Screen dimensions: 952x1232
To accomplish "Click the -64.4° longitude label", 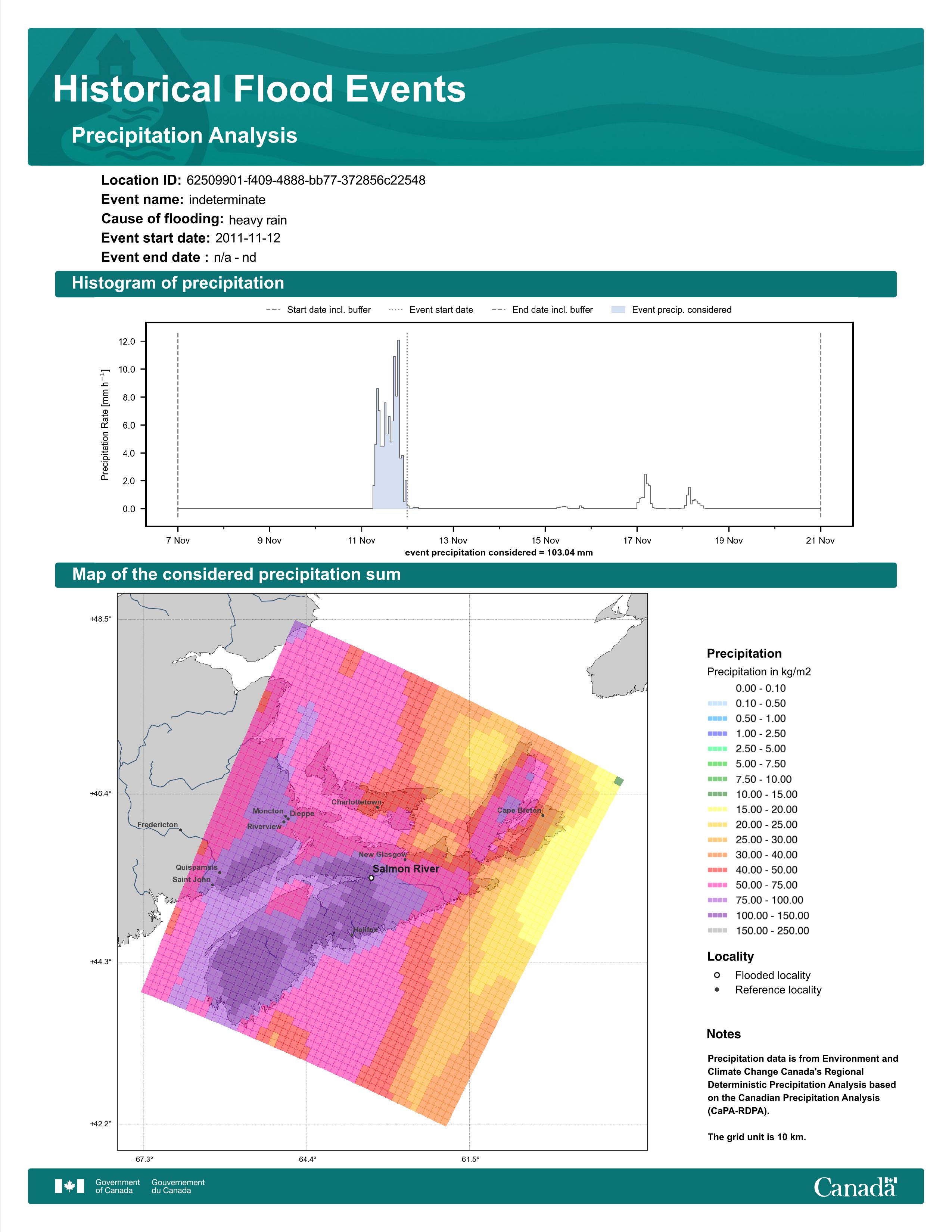I will 306,1160.
